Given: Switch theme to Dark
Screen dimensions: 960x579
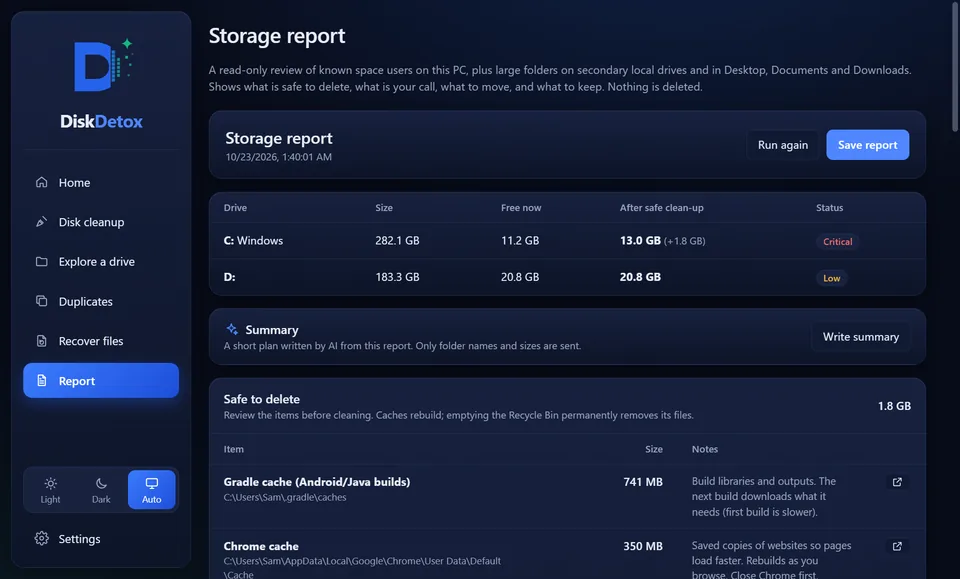Looking at the screenshot, I should click(x=101, y=490).
